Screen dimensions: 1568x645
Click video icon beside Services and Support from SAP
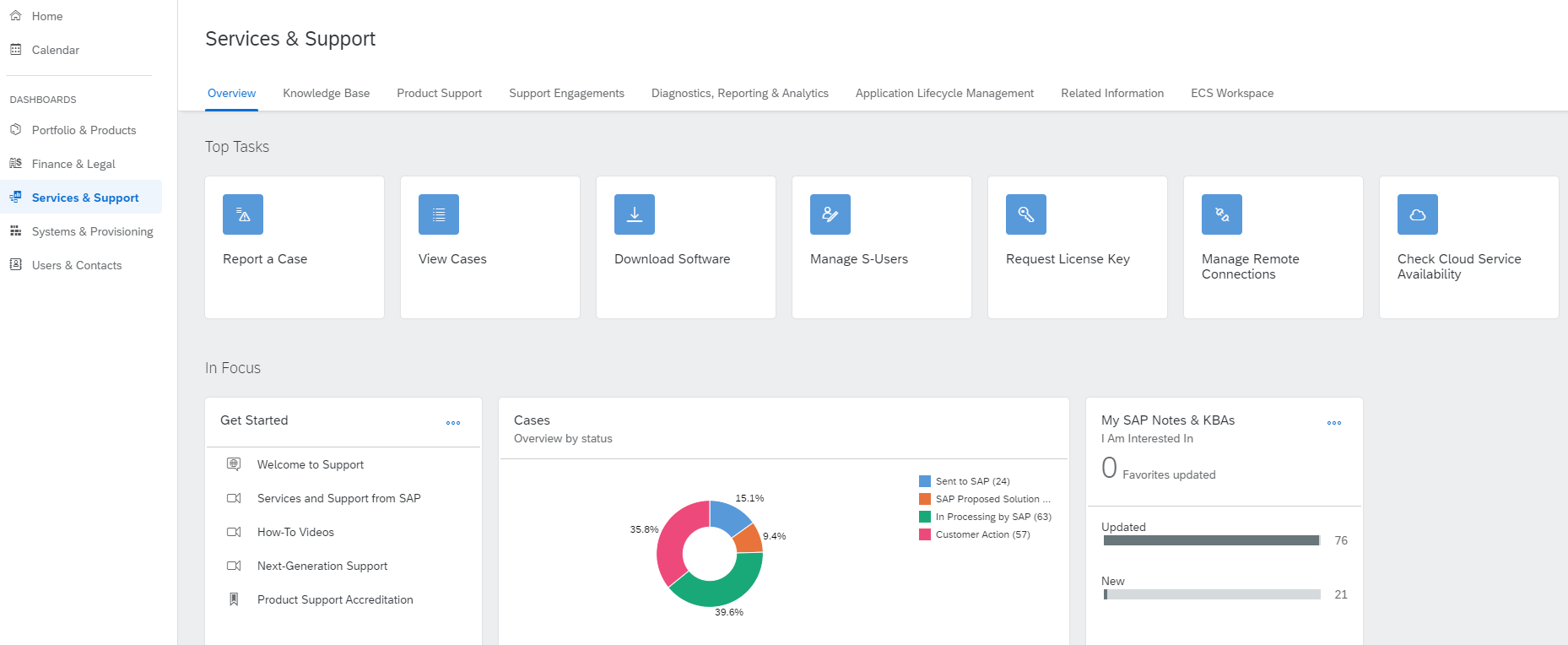(234, 498)
